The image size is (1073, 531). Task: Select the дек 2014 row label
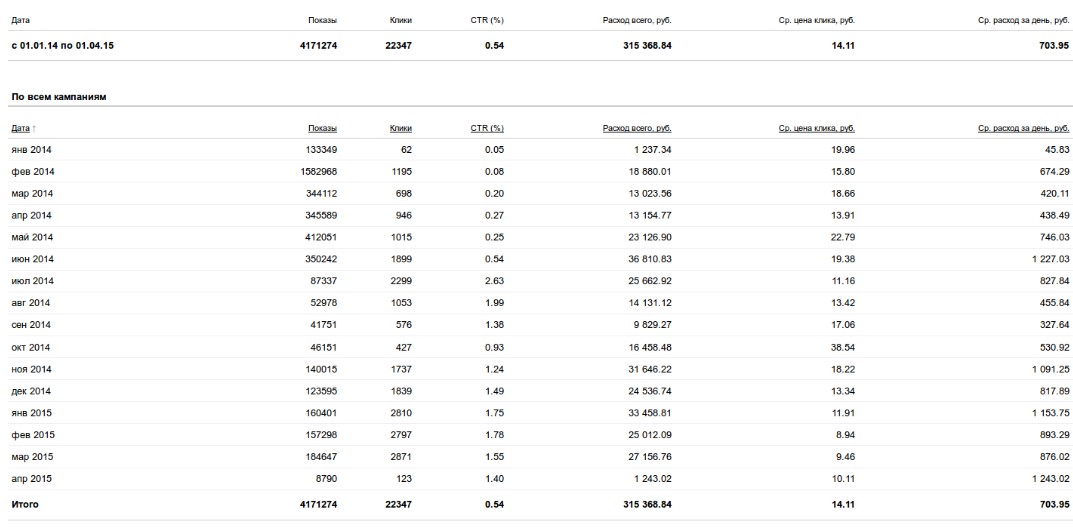click(x=31, y=391)
